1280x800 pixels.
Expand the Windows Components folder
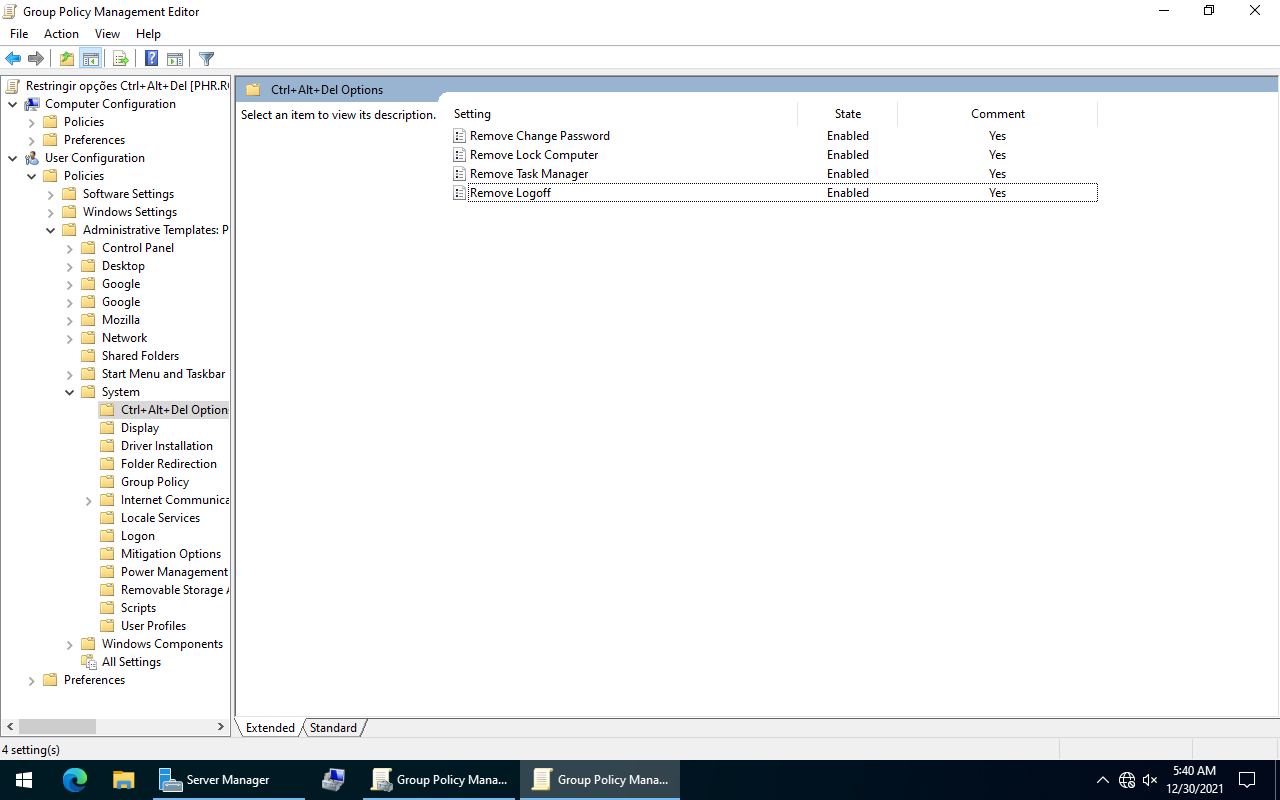click(x=70, y=644)
